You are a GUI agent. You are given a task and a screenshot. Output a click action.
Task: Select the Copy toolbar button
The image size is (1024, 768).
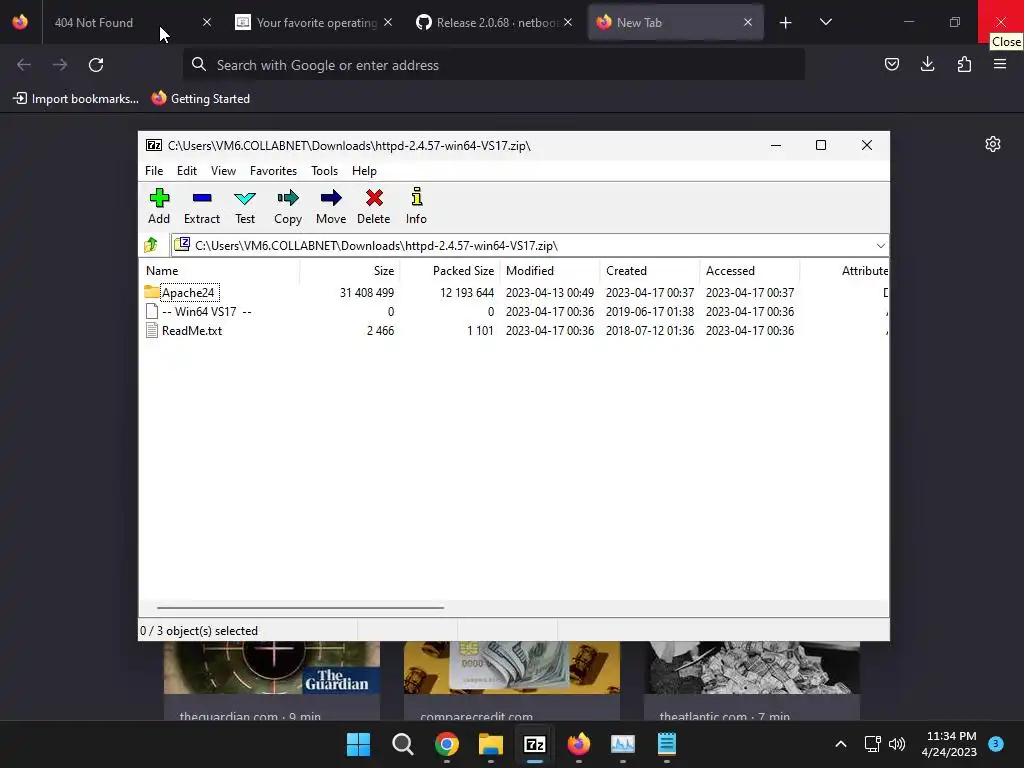pyautogui.click(x=288, y=206)
